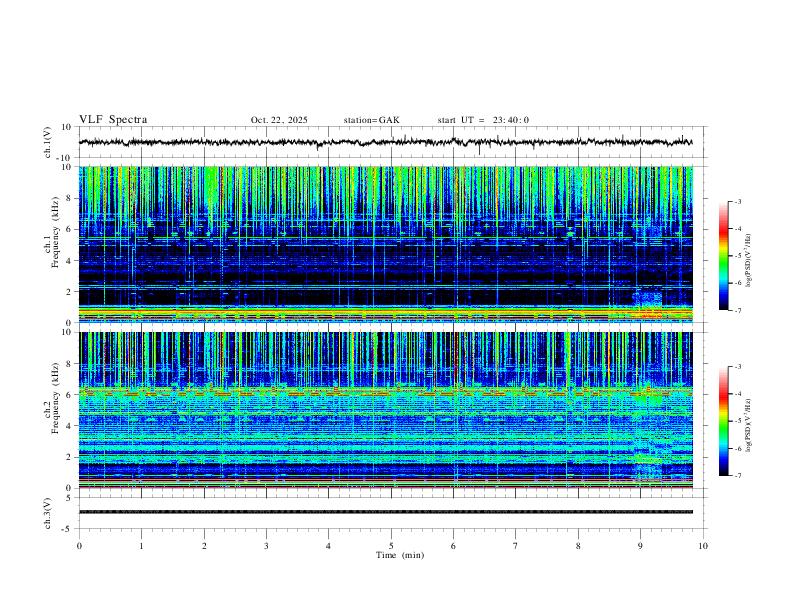Screen dimensions: 792x612
Task: Click the time axis tick label "7"
Action: tap(516, 546)
